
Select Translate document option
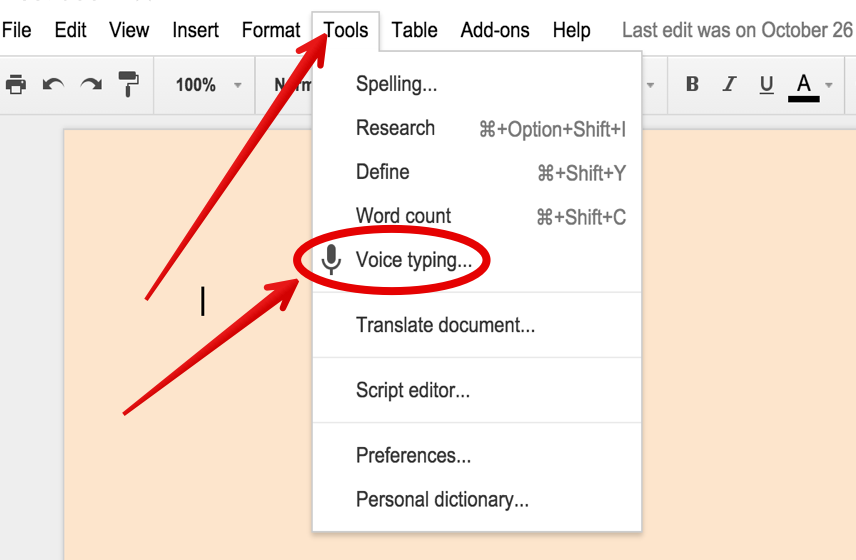click(445, 325)
